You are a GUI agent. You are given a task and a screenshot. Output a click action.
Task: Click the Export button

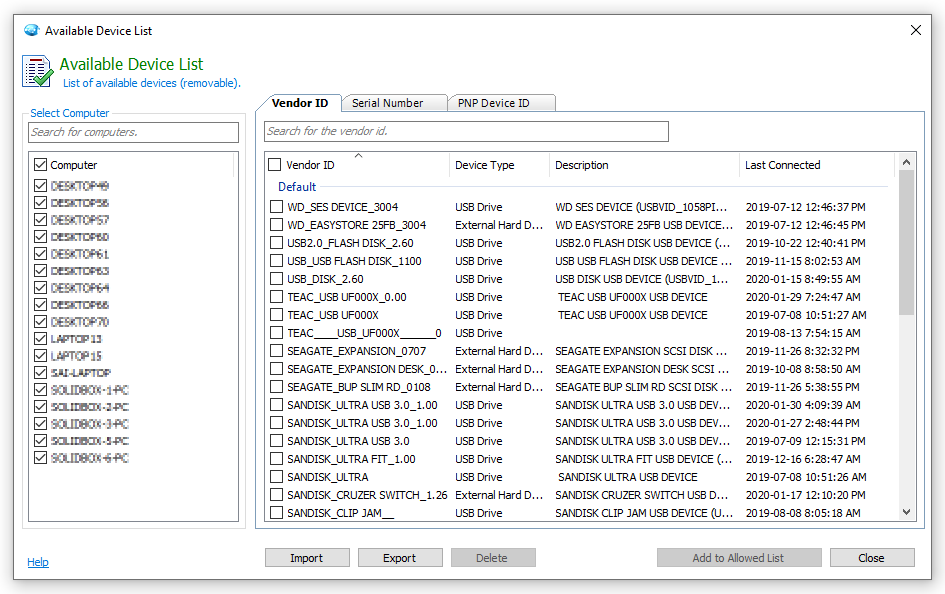pyautogui.click(x=400, y=558)
